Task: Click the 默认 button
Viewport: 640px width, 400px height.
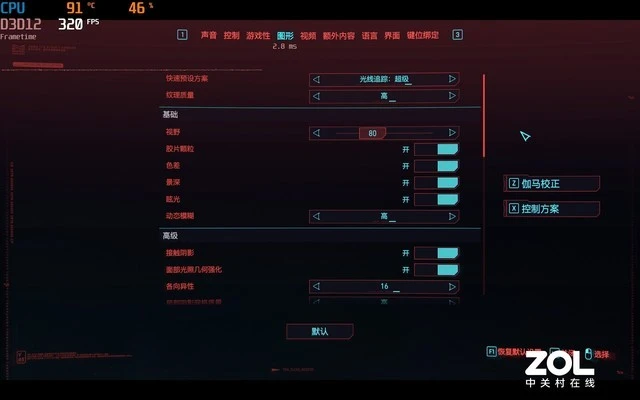Action: [x=320, y=331]
